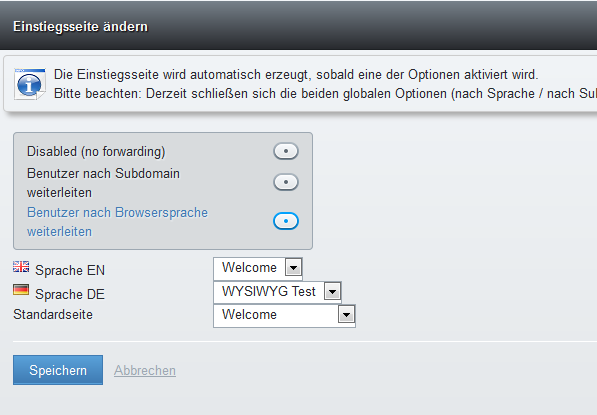The image size is (597, 415).
Task: Select the Benutzer nach Subdomain weiterleiten radio
Action: point(286,182)
